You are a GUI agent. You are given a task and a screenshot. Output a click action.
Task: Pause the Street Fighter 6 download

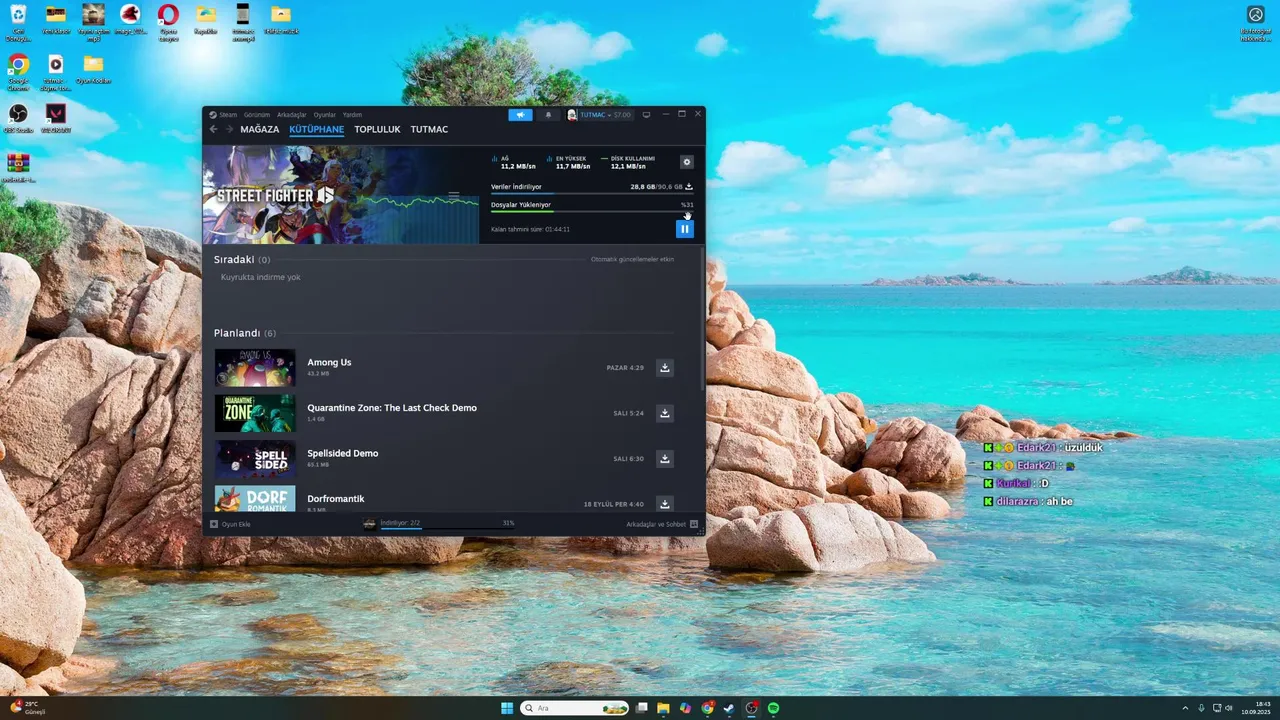tap(685, 229)
